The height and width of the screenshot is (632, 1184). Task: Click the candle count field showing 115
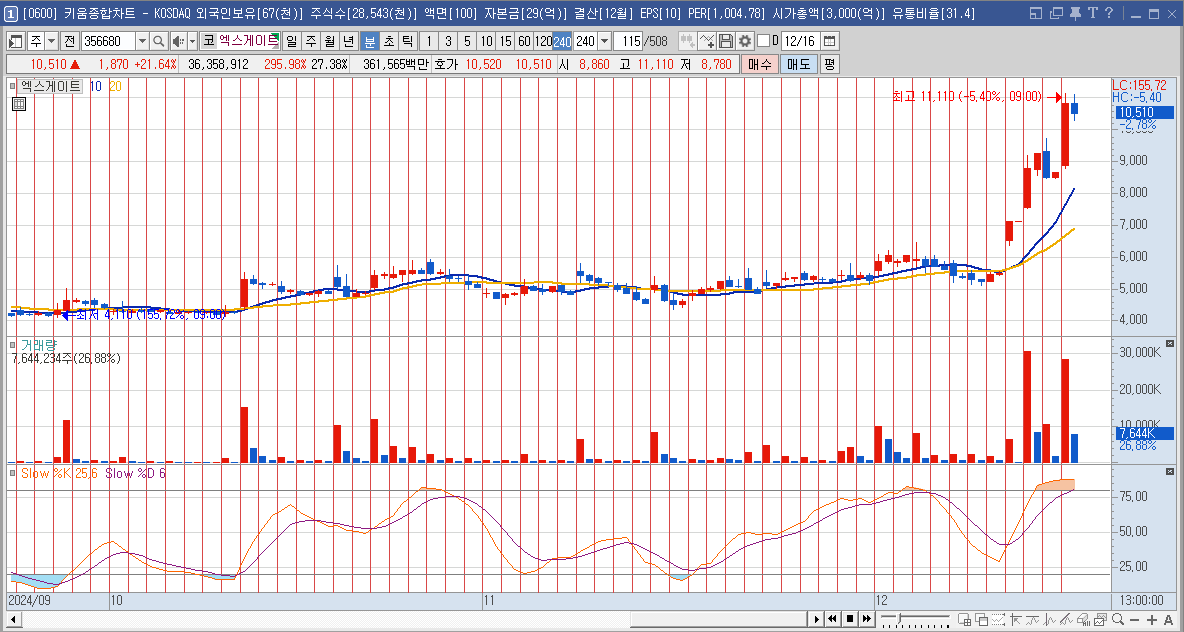pyautogui.click(x=628, y=41)
